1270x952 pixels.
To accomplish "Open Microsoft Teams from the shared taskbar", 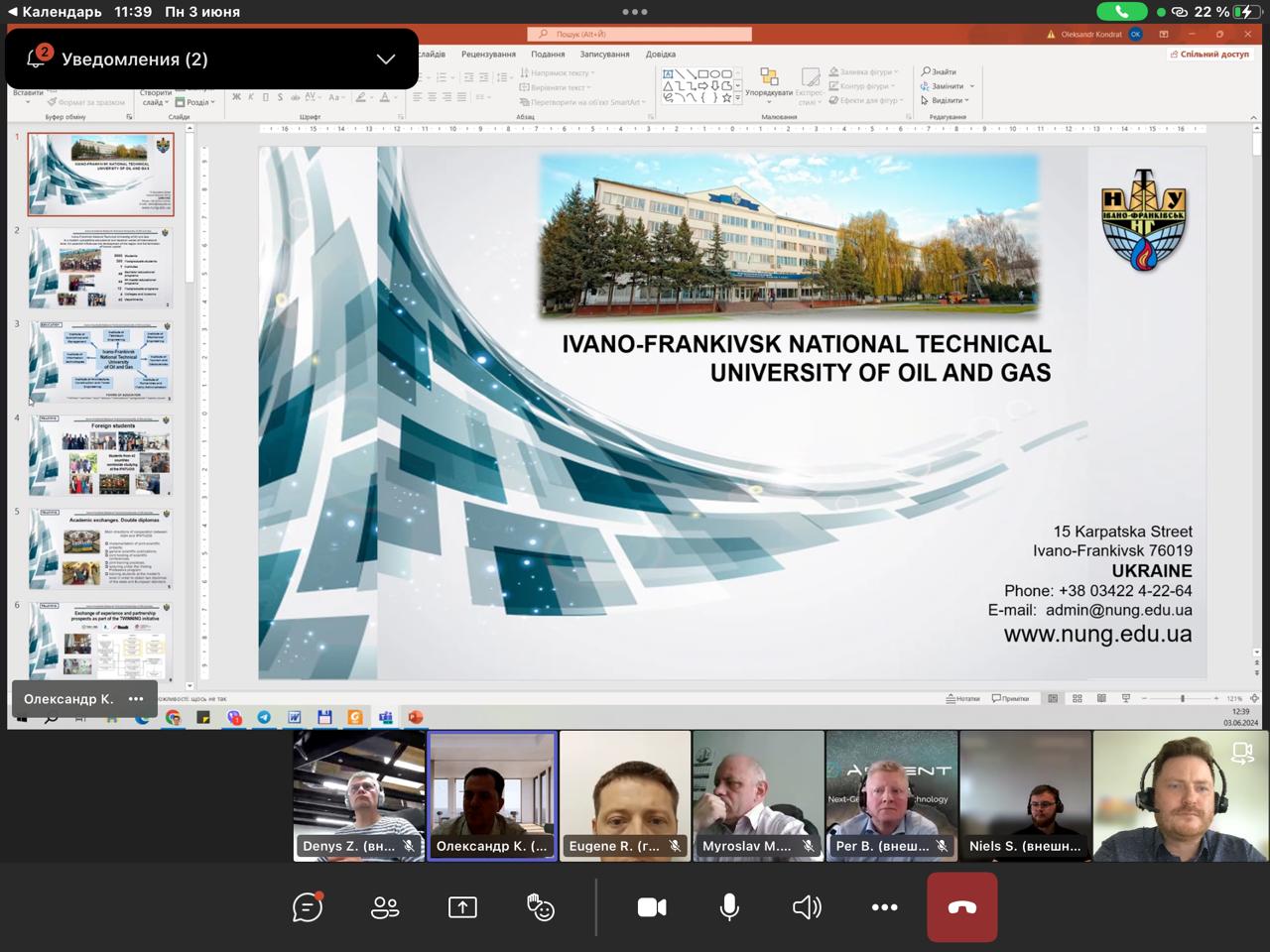I will 385,717.
